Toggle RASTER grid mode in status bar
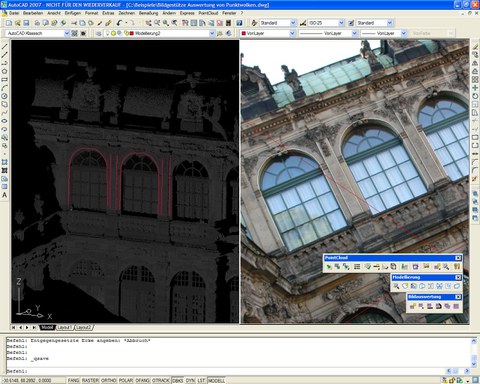 coord(90,380)
